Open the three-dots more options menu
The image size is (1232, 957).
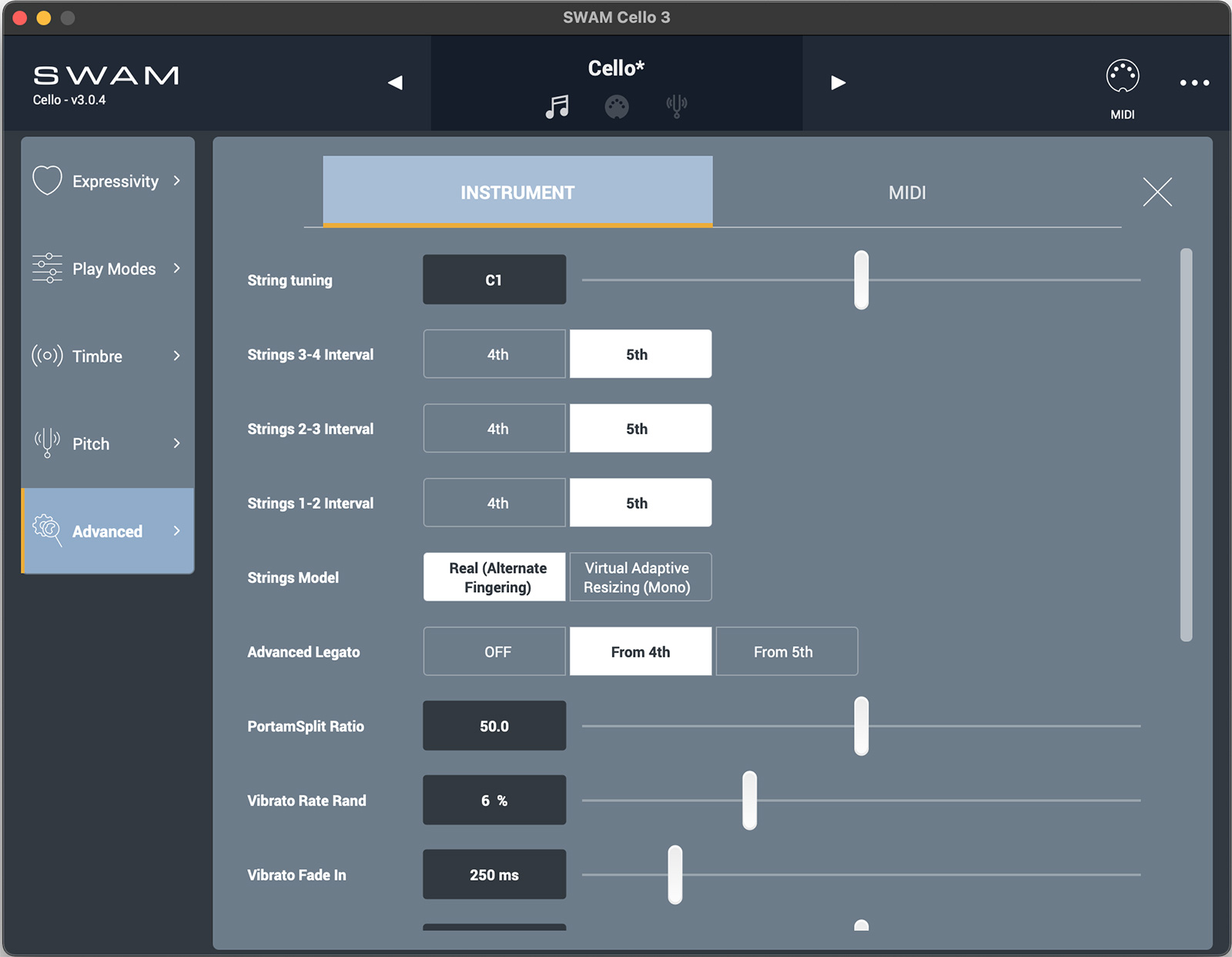point(1194,82)
